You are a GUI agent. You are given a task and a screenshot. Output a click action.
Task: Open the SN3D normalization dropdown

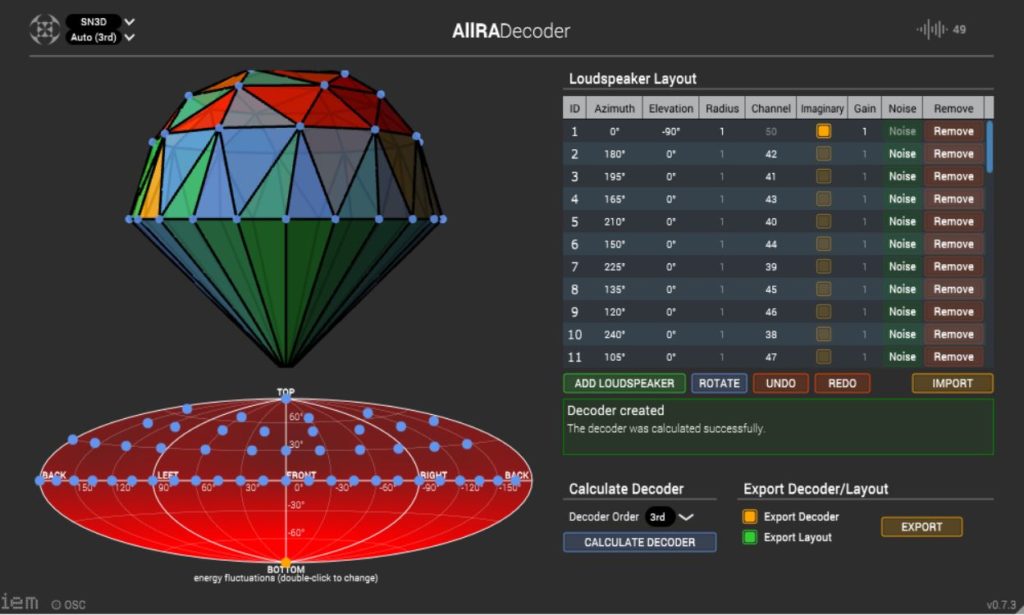[x=100, y=22]
